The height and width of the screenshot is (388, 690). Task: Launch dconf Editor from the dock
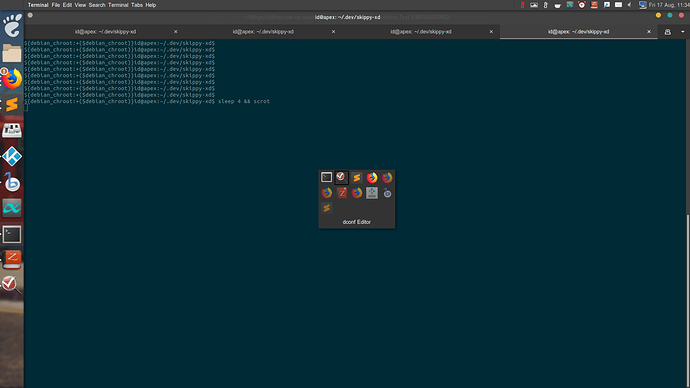coord(11,284)
